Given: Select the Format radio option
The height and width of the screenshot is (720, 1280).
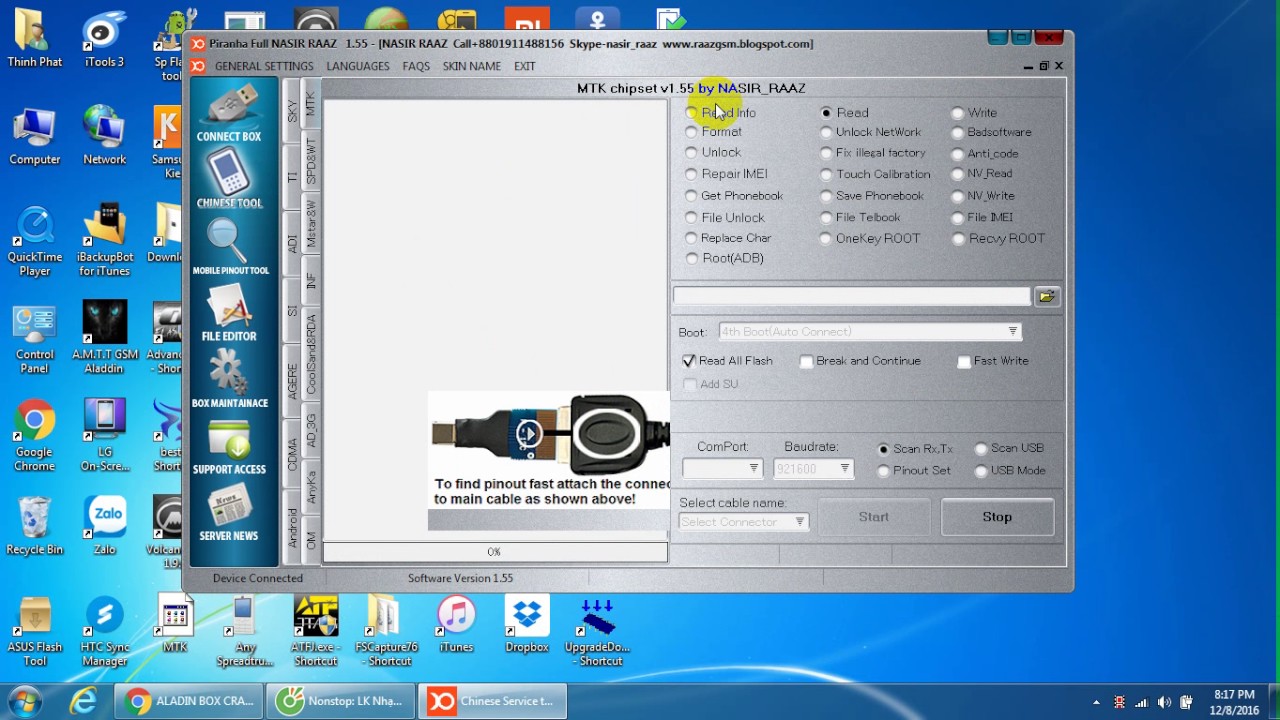Looking at the screenshot, I should (x=713, y=132).
